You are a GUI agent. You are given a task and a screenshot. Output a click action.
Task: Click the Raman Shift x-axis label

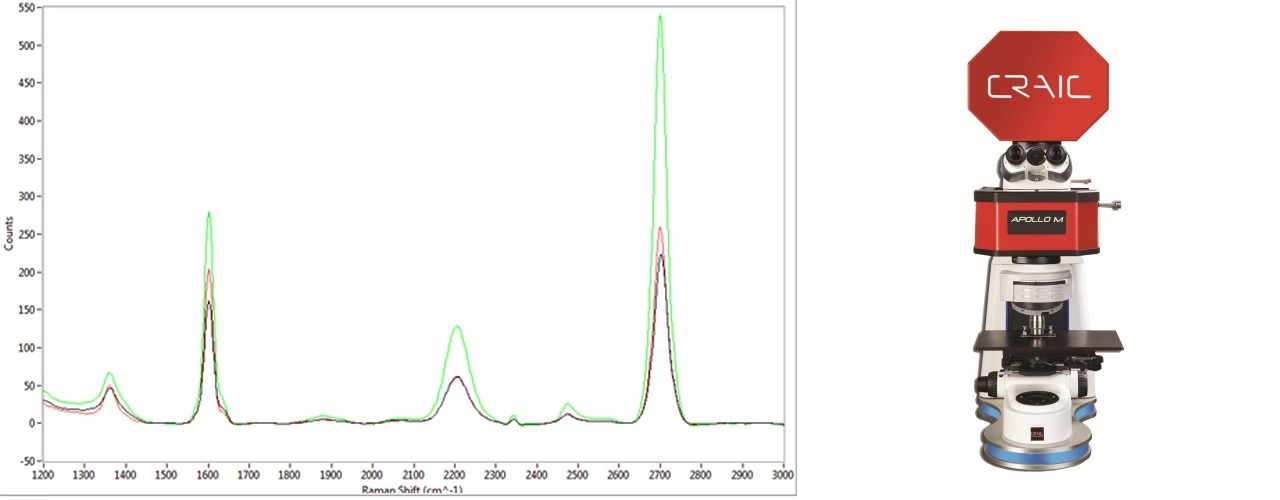tap(411, 491)
